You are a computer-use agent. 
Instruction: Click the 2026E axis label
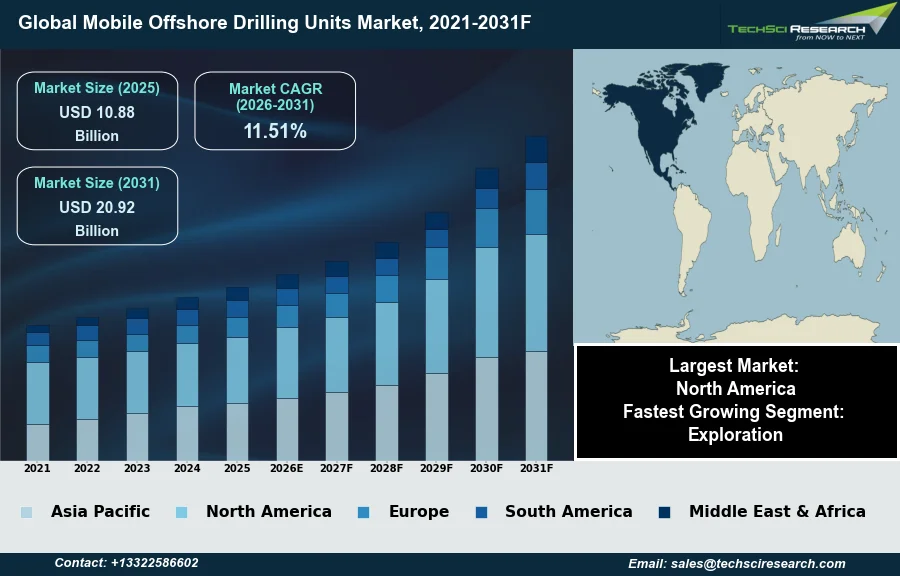(x=287, y=468)
